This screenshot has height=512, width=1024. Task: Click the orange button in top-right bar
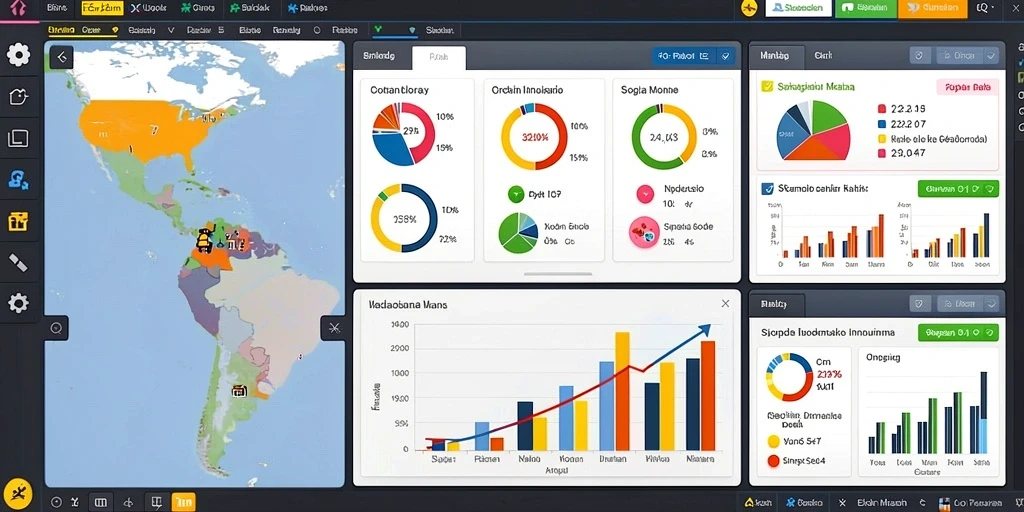(x=932, y=8)
